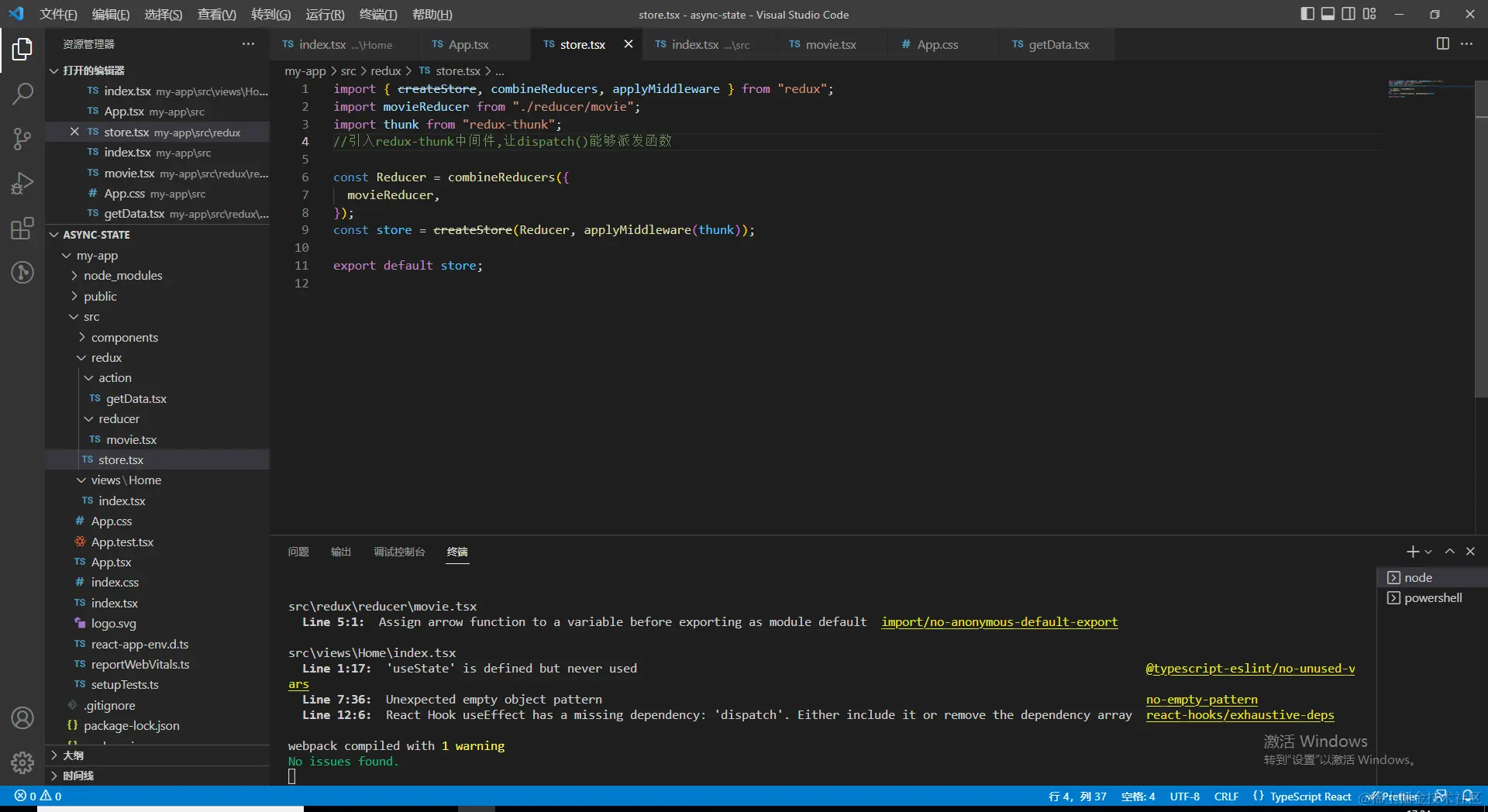Maximize the panel size with the chevron
The width and height of the screenshot is (1488, 812).
click(x=1449, y=552)
